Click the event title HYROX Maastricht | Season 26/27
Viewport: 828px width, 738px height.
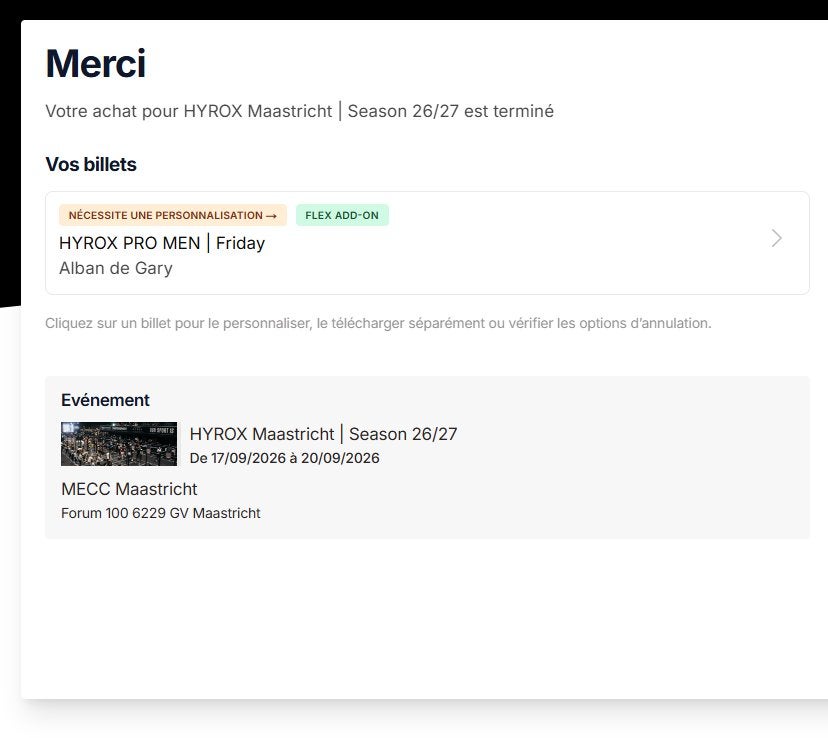tap(323, 434)
